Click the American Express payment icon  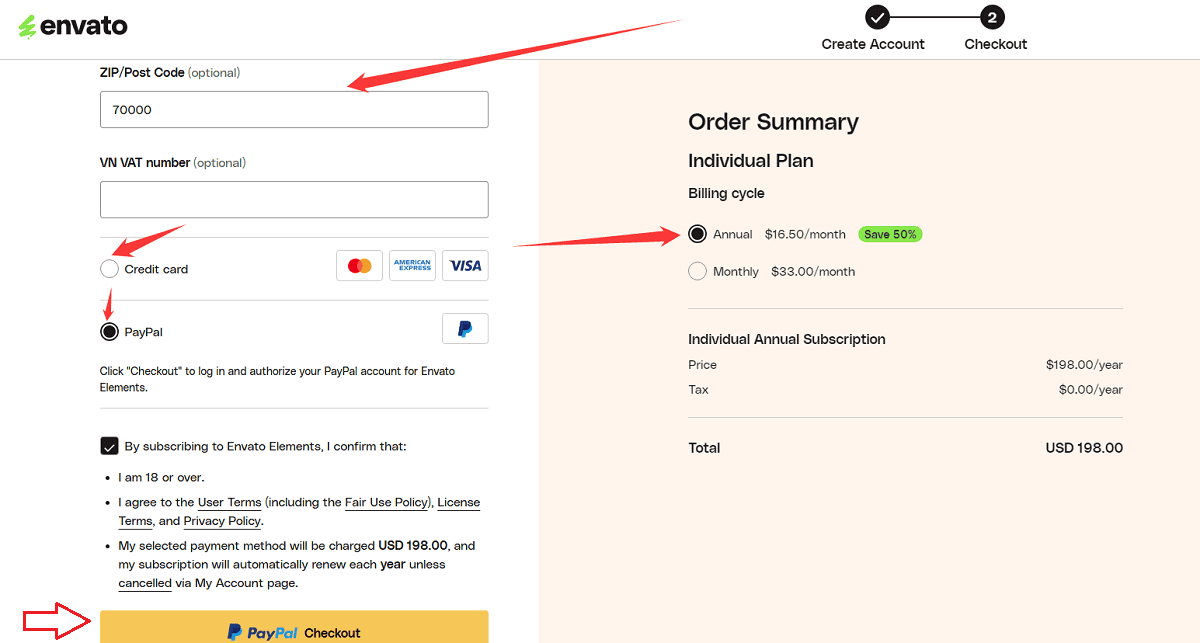click(x=412, y=265)
